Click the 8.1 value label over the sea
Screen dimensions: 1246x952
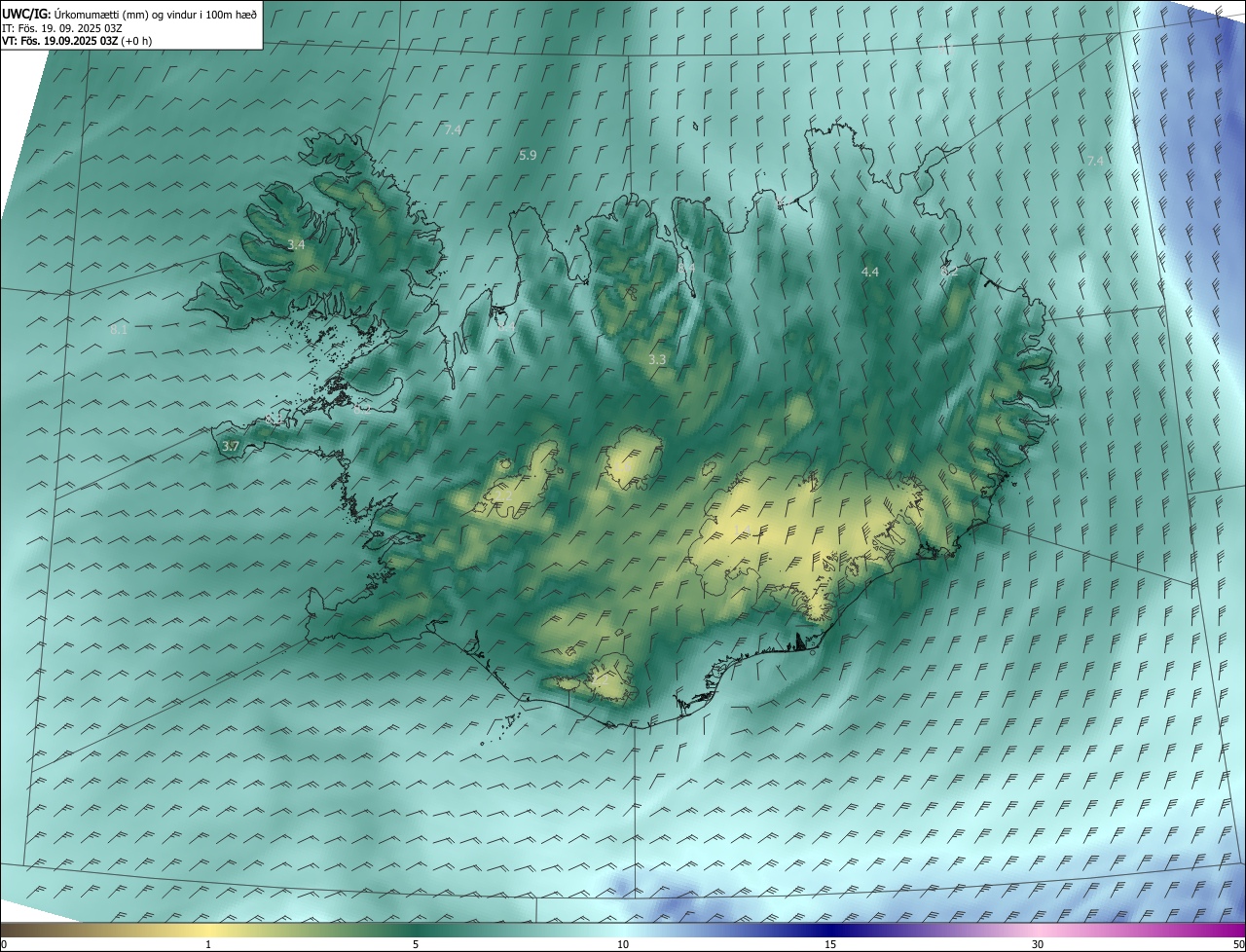(x=119, y=330)
